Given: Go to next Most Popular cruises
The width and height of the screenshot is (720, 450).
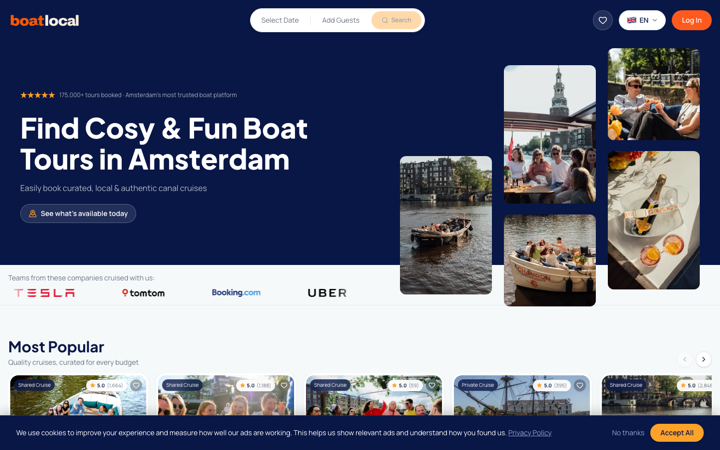Looking at the screenshot, I should (703, 359).
